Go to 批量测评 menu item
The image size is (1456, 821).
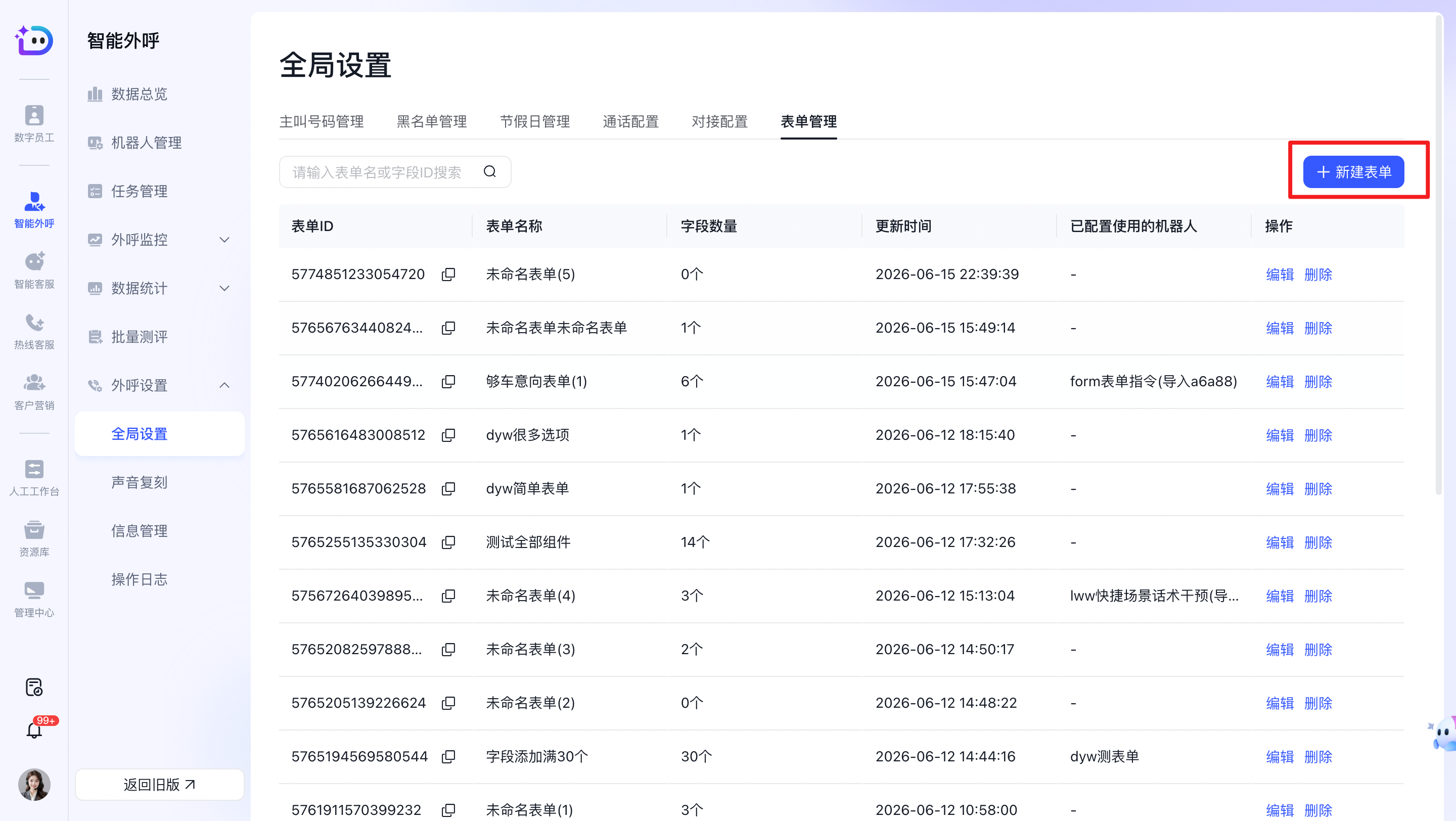tap(159, 337)
